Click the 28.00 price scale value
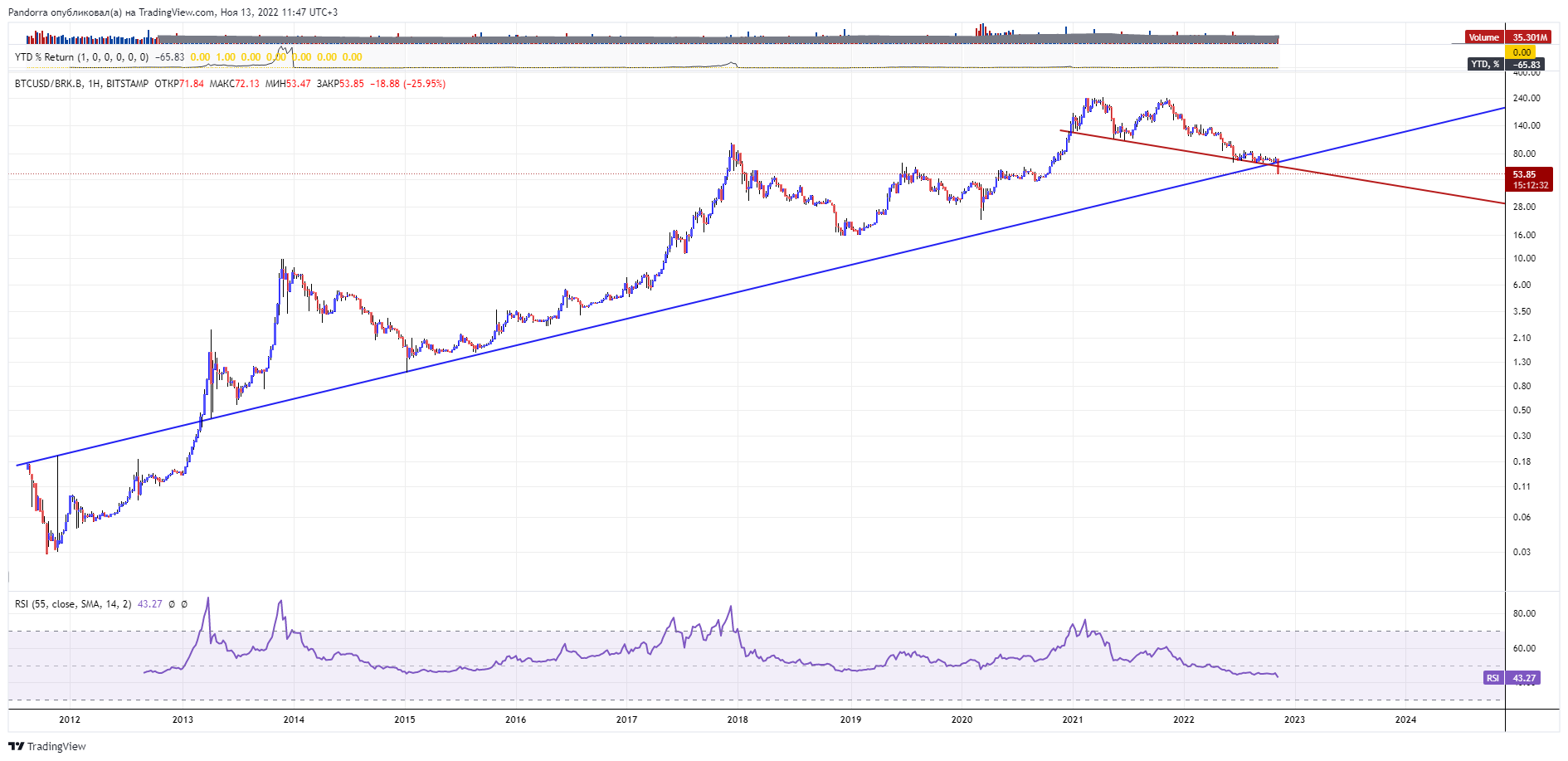The width and height of the screenshot is (1568, 761). 1524,207
